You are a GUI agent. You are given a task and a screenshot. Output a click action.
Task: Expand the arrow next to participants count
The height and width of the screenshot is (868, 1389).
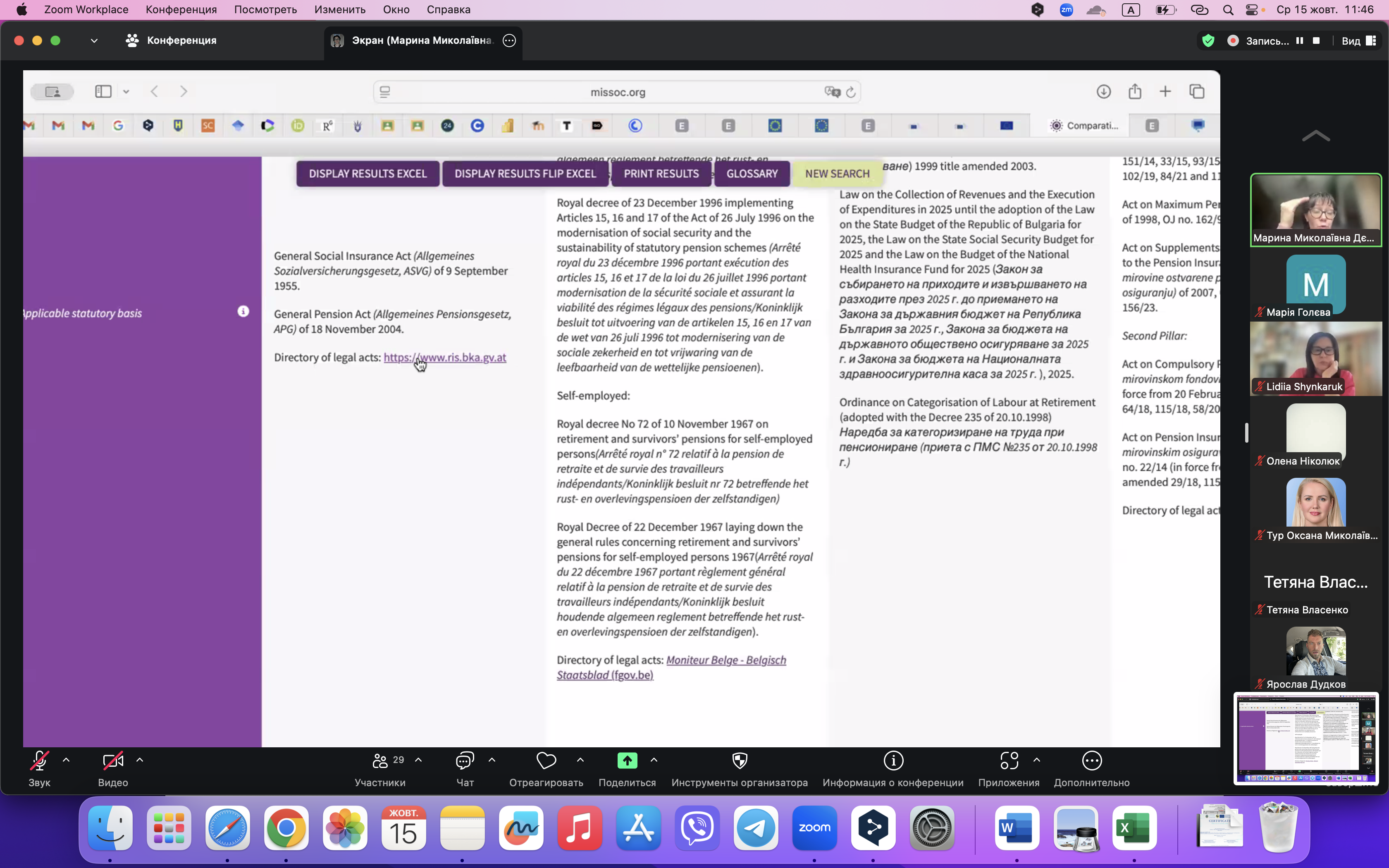pos(418,760)
